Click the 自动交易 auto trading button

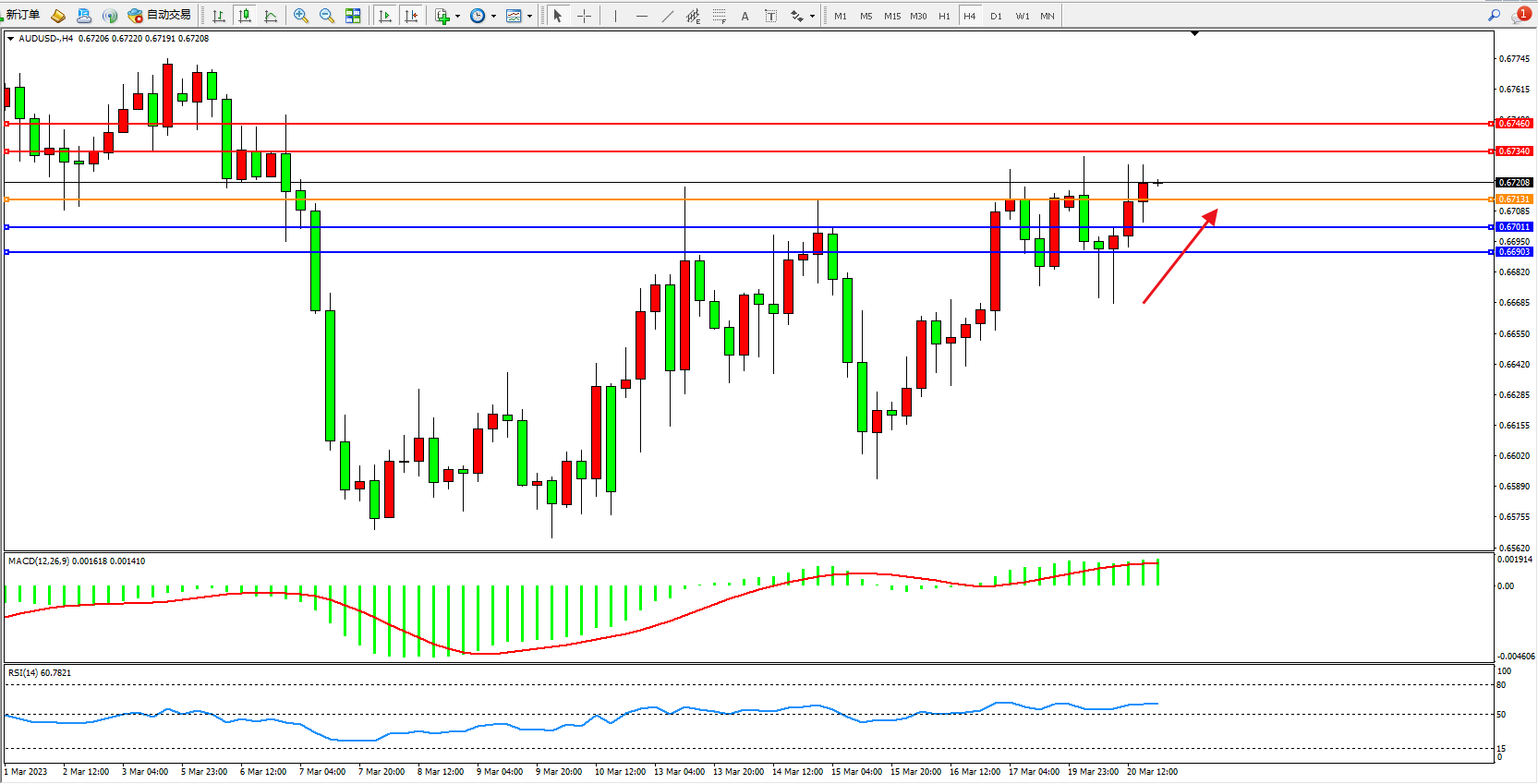[x=161, y=15]
